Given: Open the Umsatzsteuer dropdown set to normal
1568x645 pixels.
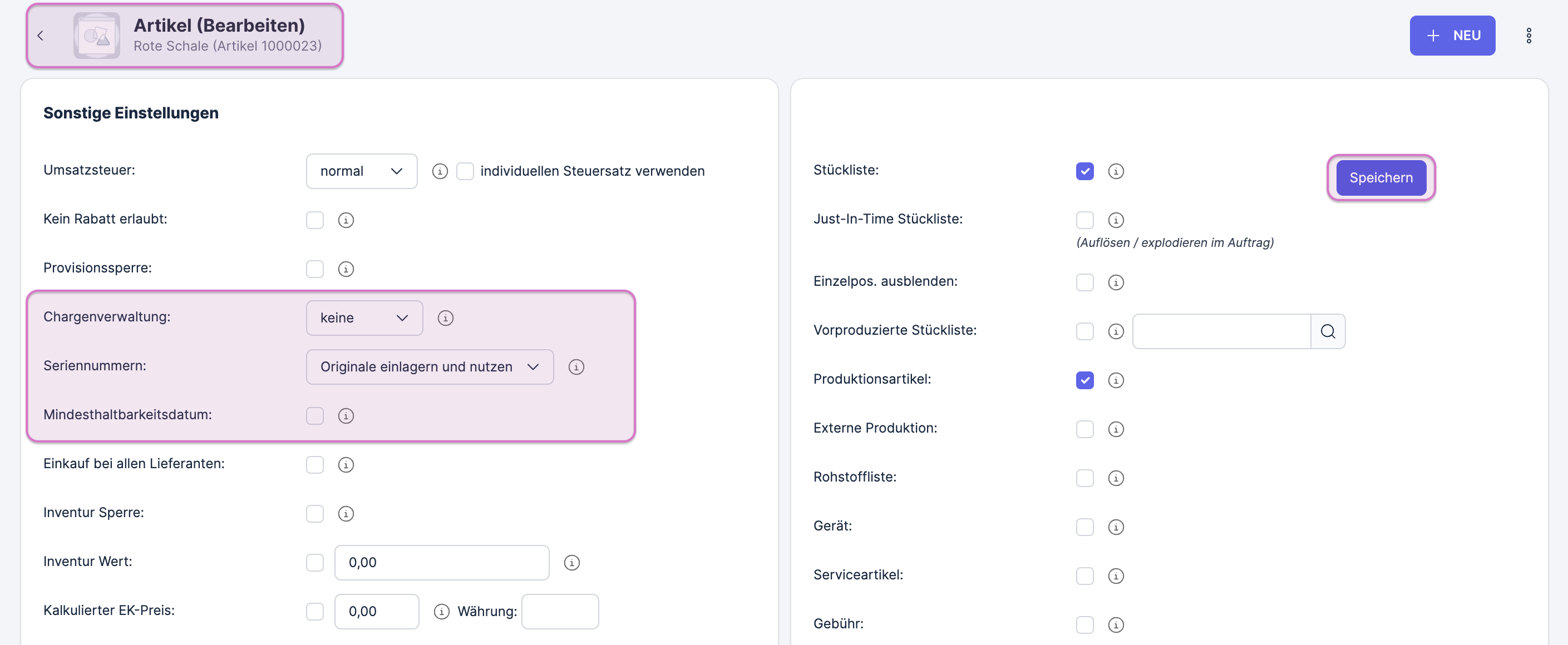Looking at the screenshot, I should tap(361, 172).
